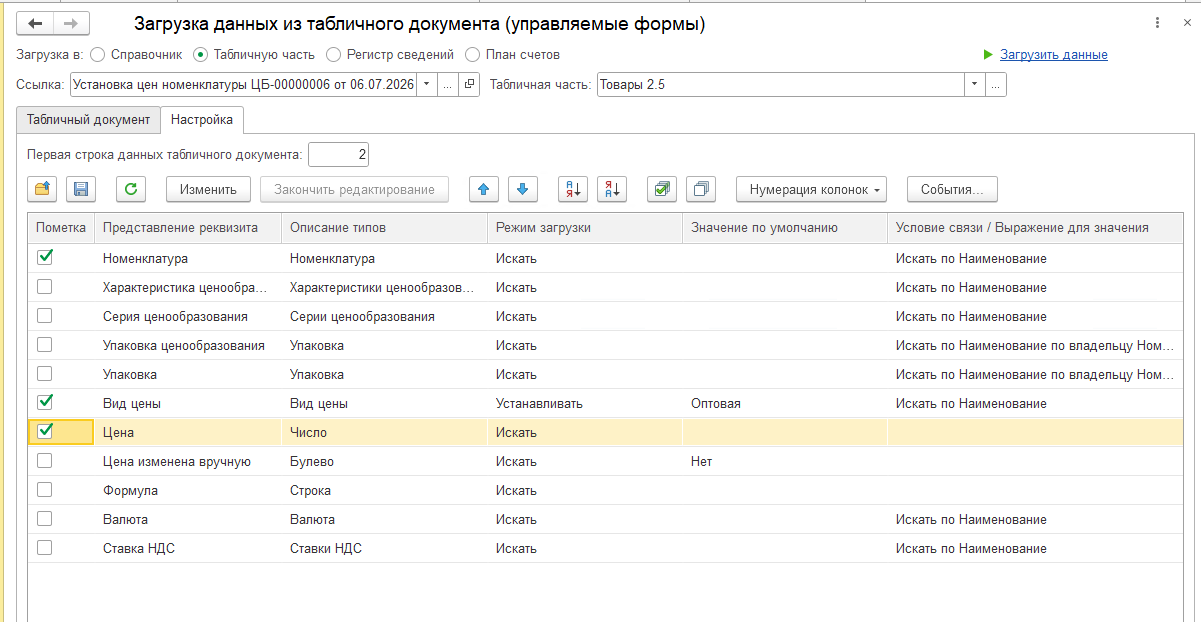Click Закончить редактирование button
Viewport: 1201px width, 622px height.
point(354,189)
